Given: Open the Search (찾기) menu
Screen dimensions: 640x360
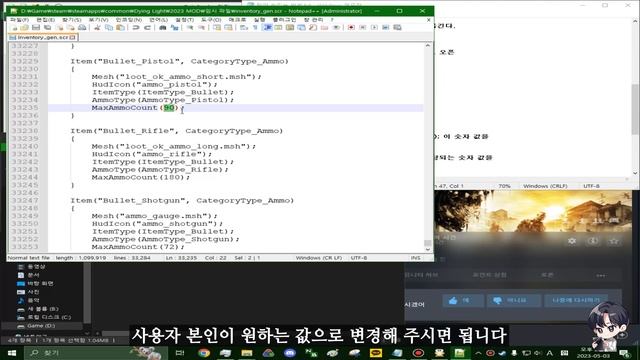Looking at the screenshot, I should coord(71,20).
